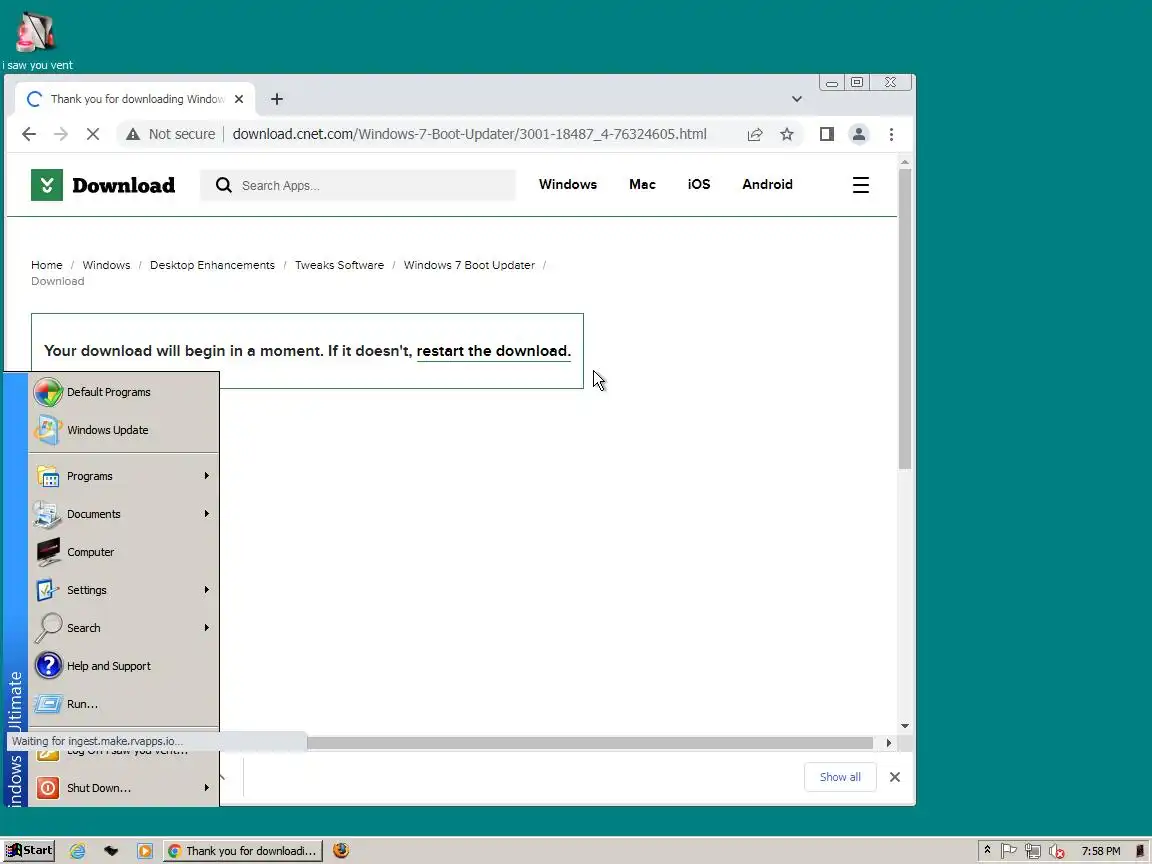1152x864 pixels.
Task: Follow the Home breadcrumb link
Action: point(46,264)
